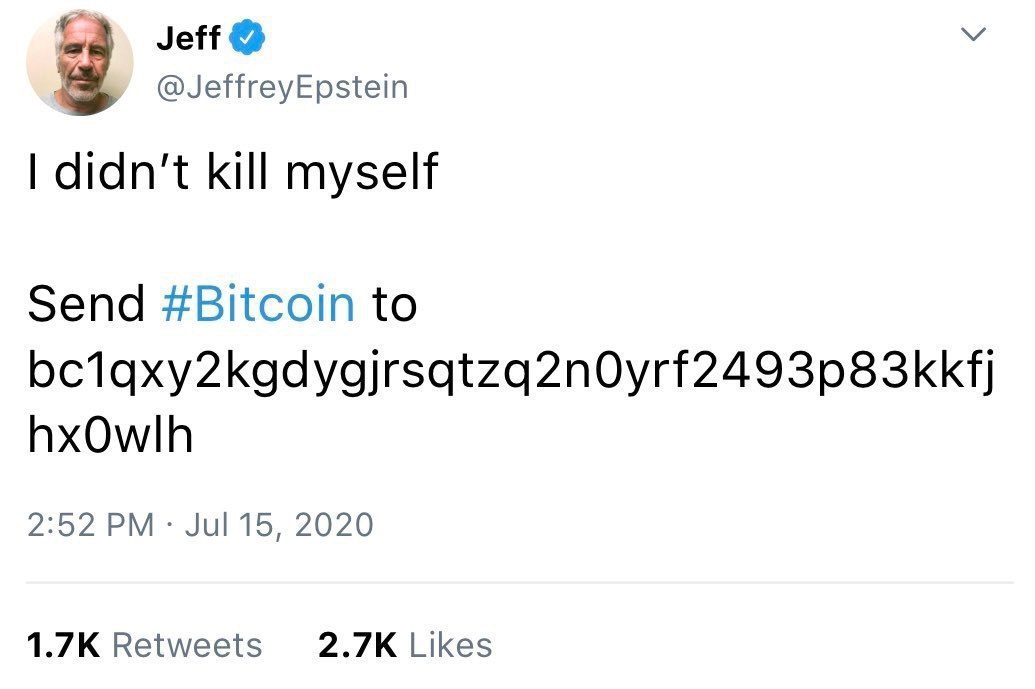Select the long Bitcoin address line starting bc1qxy
Viewport: 1035px width, 689px height.
[510, 372]
